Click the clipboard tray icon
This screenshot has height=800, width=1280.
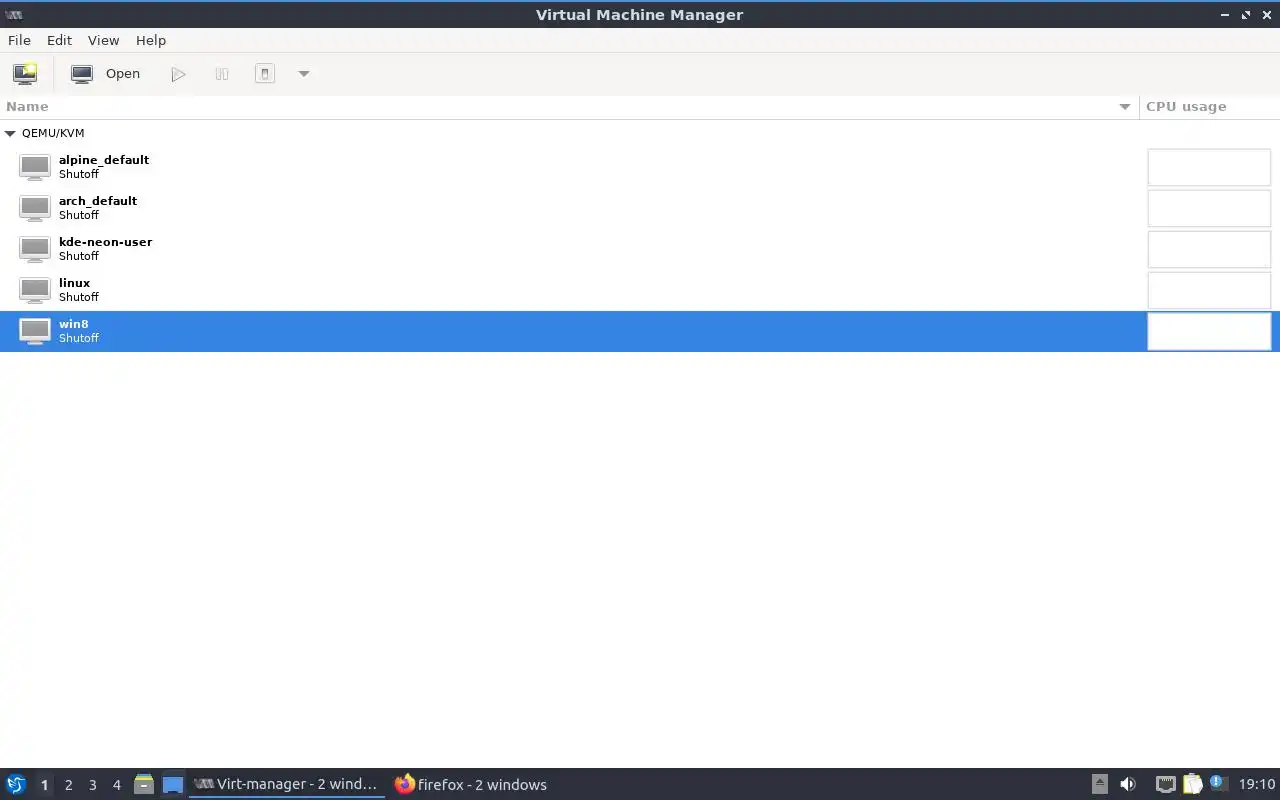coord(1192,785)
